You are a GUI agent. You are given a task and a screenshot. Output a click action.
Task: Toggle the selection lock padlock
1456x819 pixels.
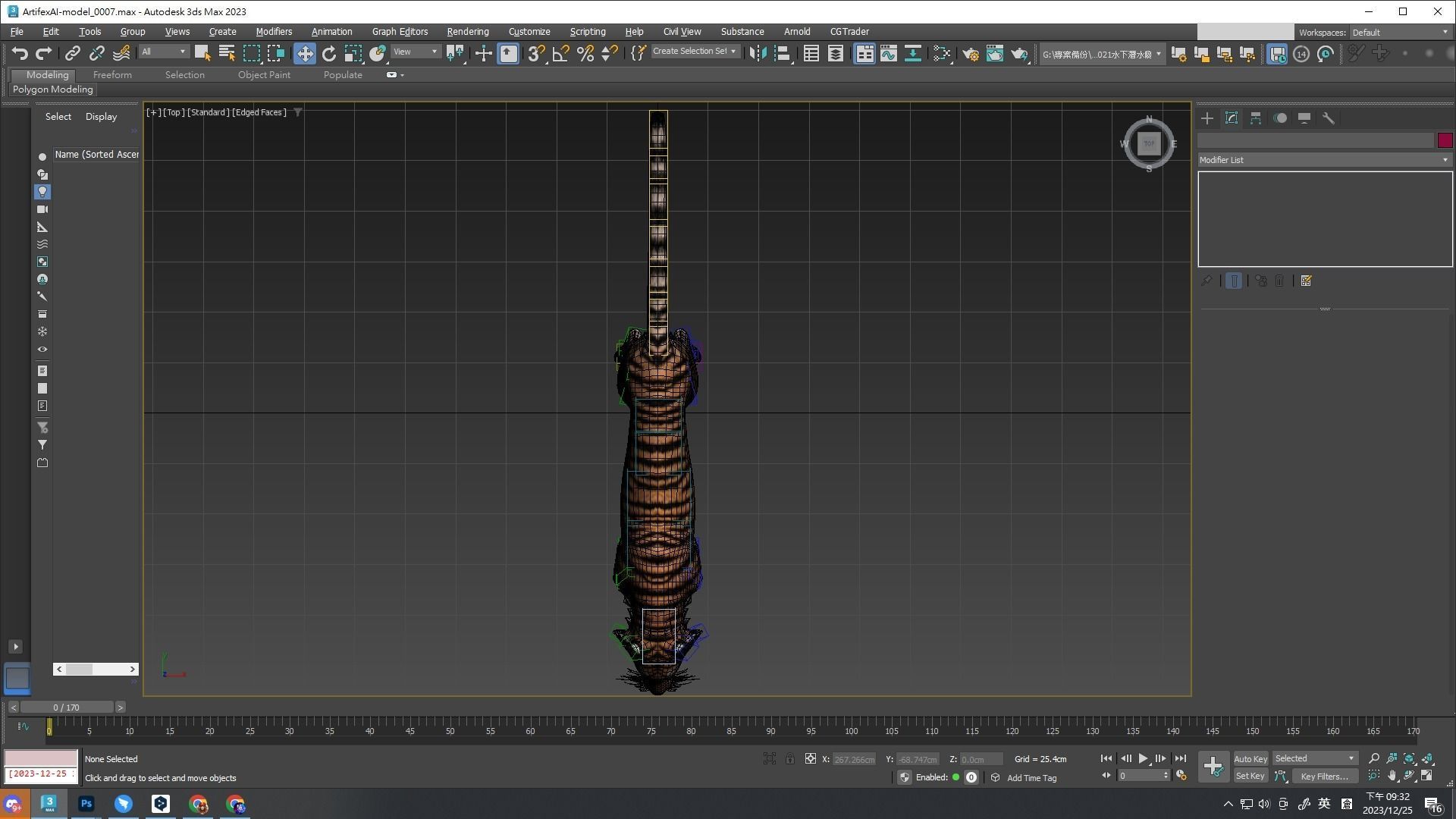click(x=790, y=759)
